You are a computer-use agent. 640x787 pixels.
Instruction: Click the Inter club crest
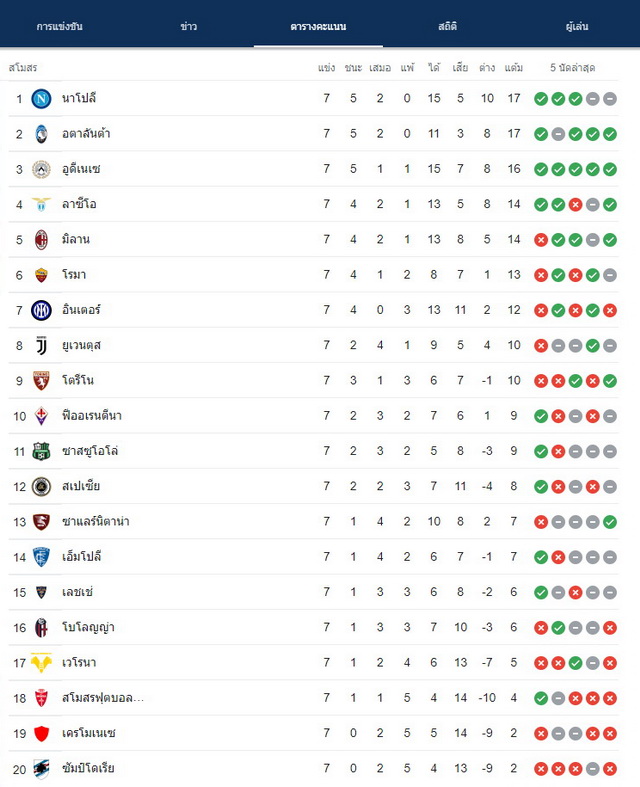pyautogui.click(x=41, y=311)
